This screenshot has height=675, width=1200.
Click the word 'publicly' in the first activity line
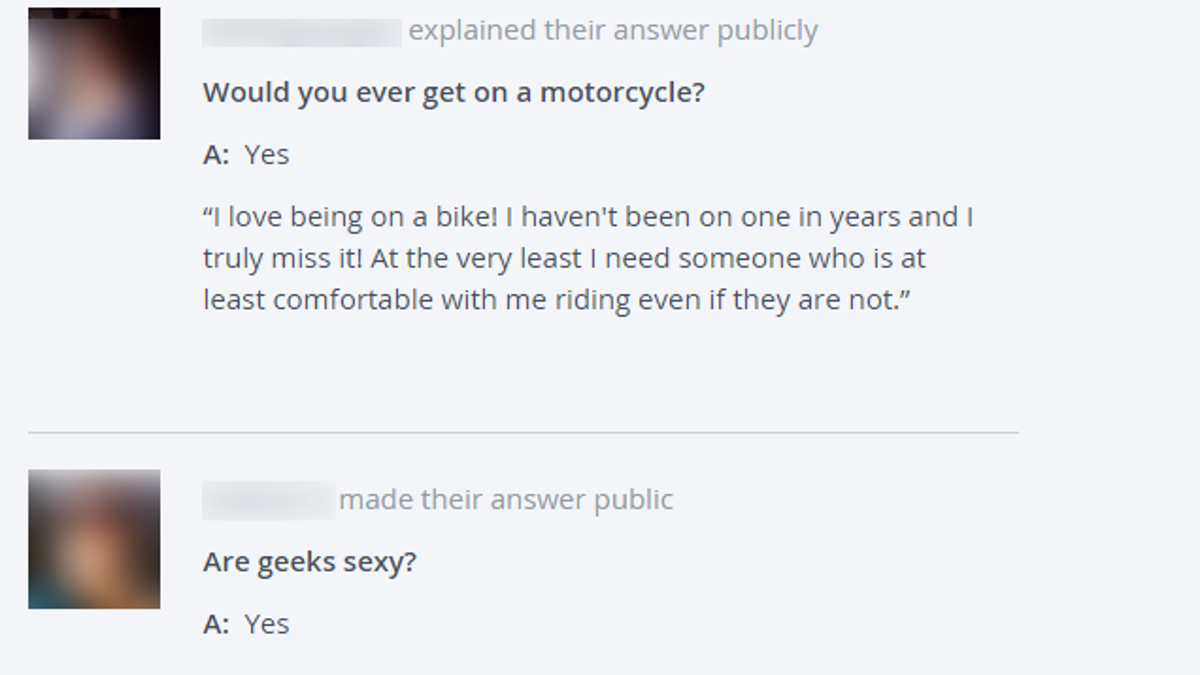(768, 32)
